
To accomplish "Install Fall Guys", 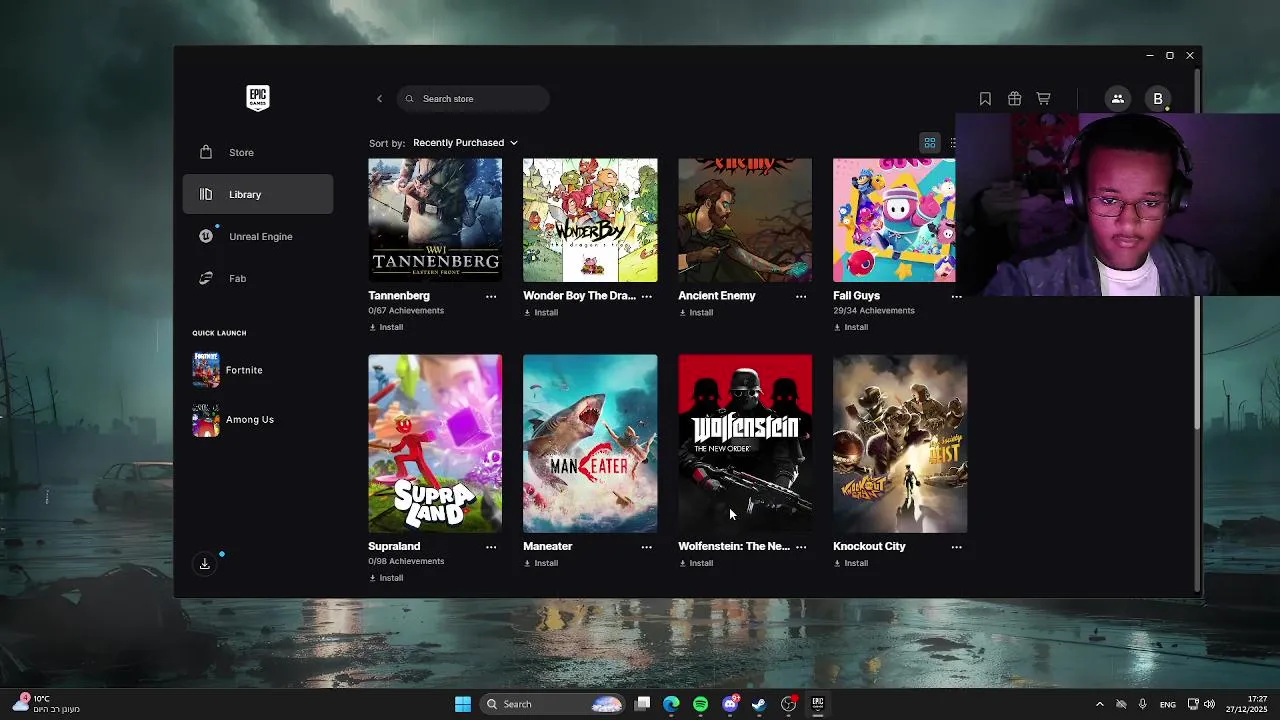I will [x=851, y=327].
